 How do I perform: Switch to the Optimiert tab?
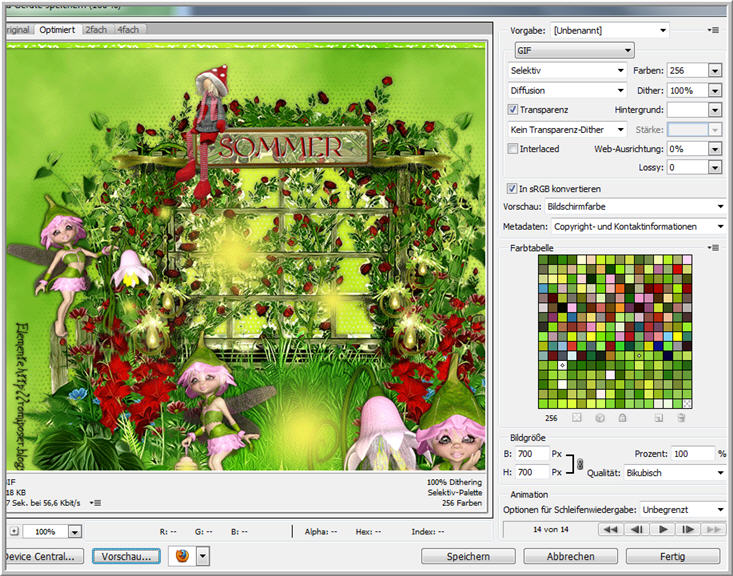pos(57,29)
